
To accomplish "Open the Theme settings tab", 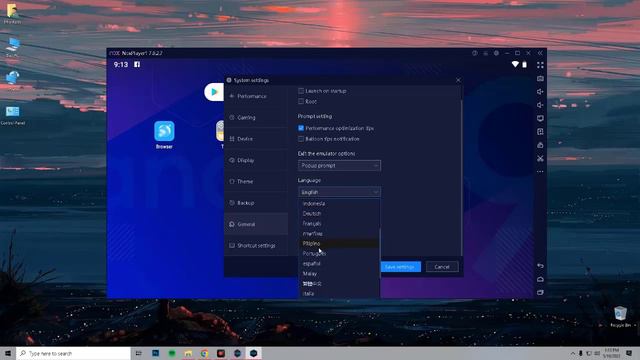I will 256,182.
